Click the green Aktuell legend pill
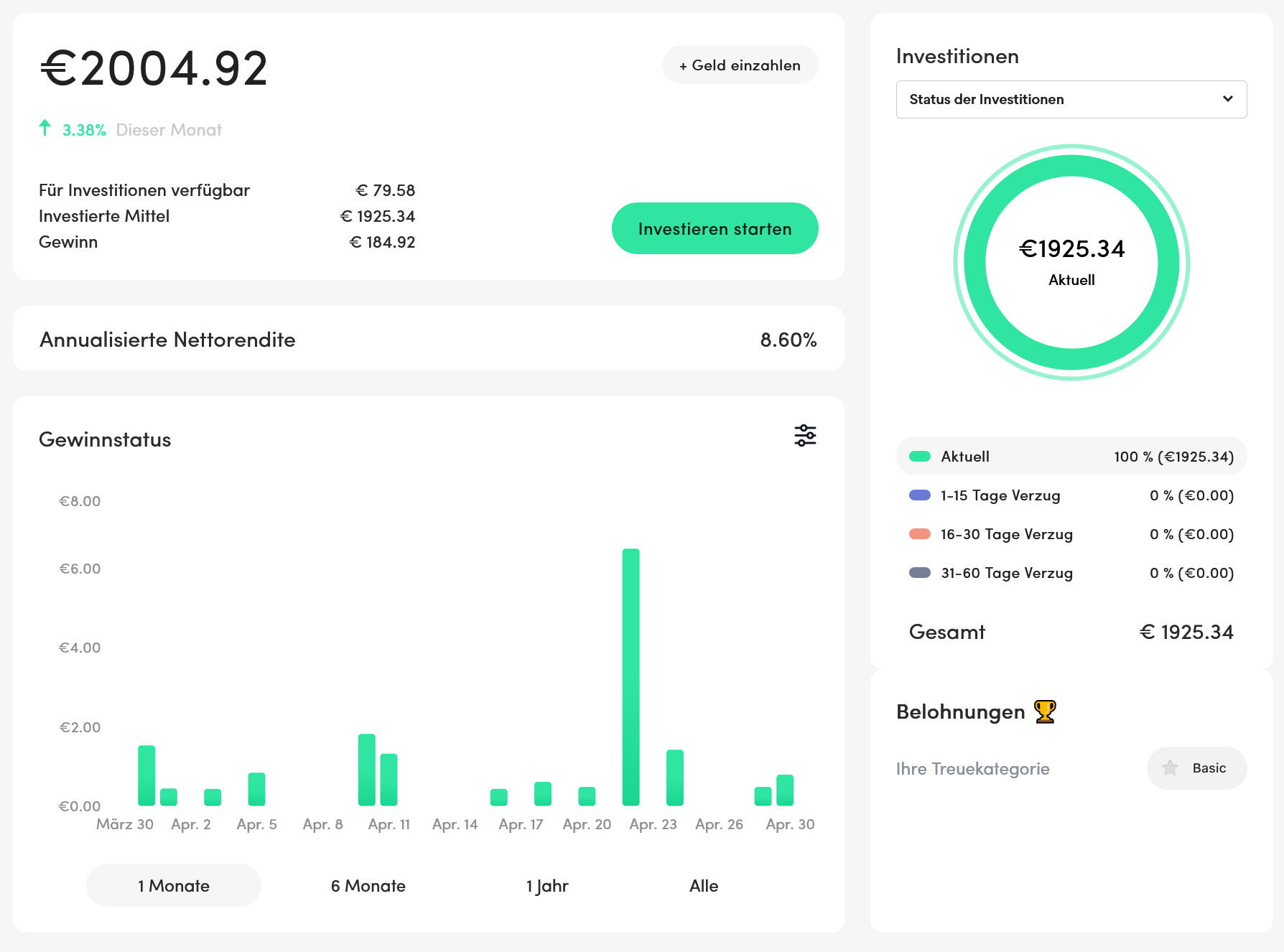1284x952 pixels. (920, 457)
